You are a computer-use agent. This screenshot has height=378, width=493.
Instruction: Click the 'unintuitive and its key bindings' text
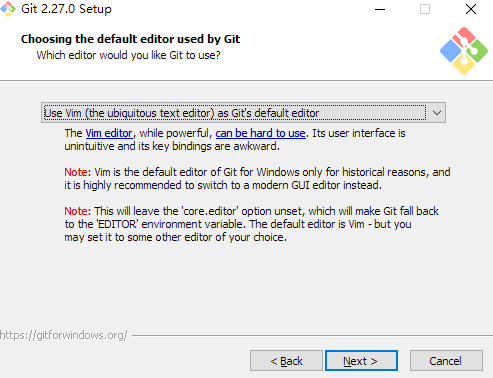(x=172, y=146)
